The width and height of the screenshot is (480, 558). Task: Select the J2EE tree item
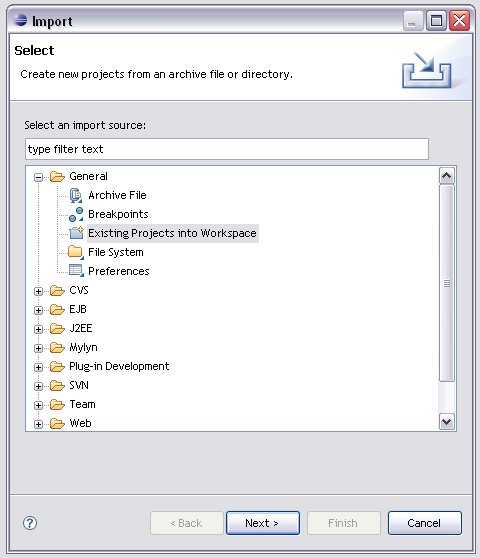(x=81, y=328)
